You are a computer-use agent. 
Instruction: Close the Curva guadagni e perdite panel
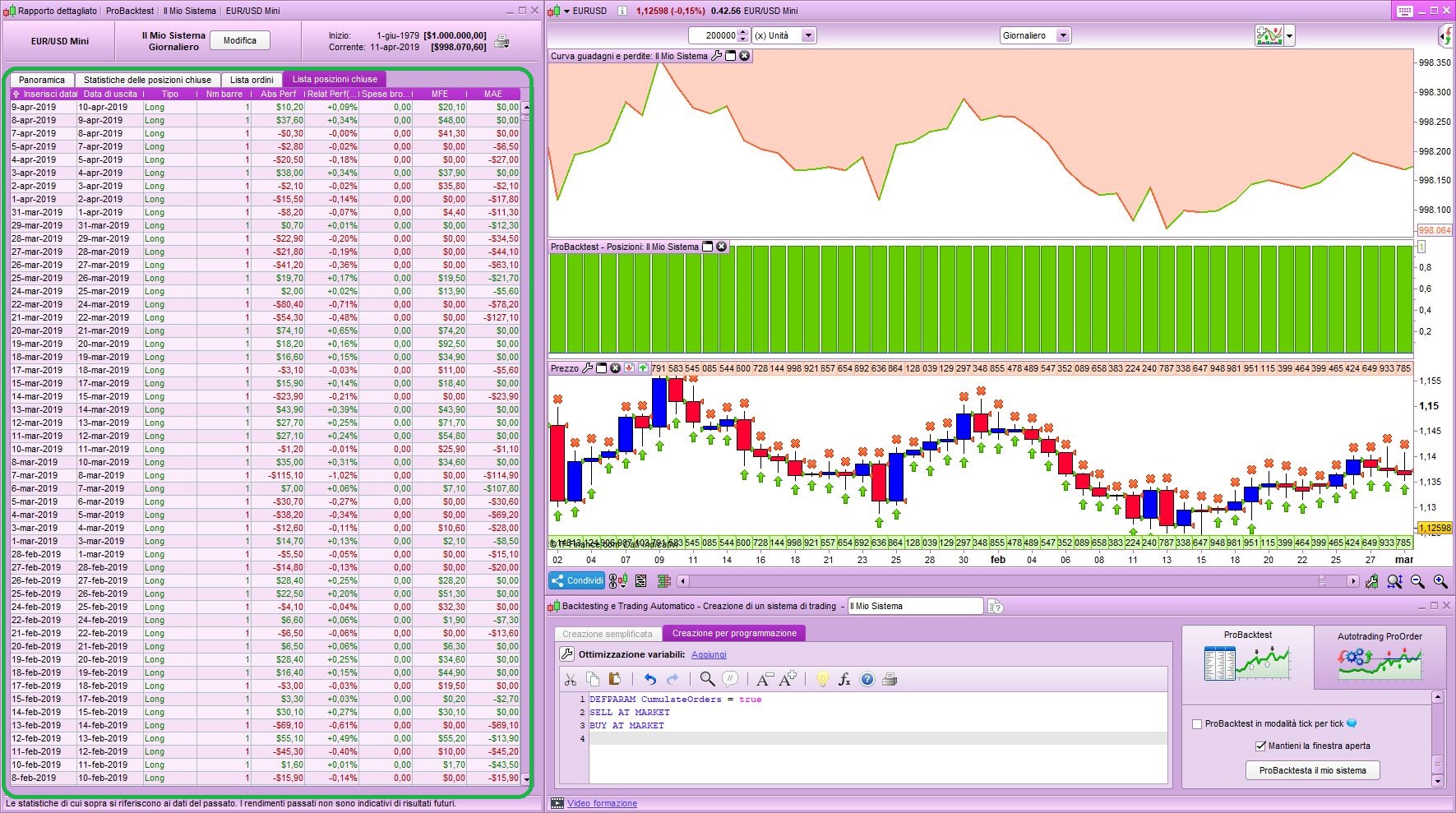point(744,56)
